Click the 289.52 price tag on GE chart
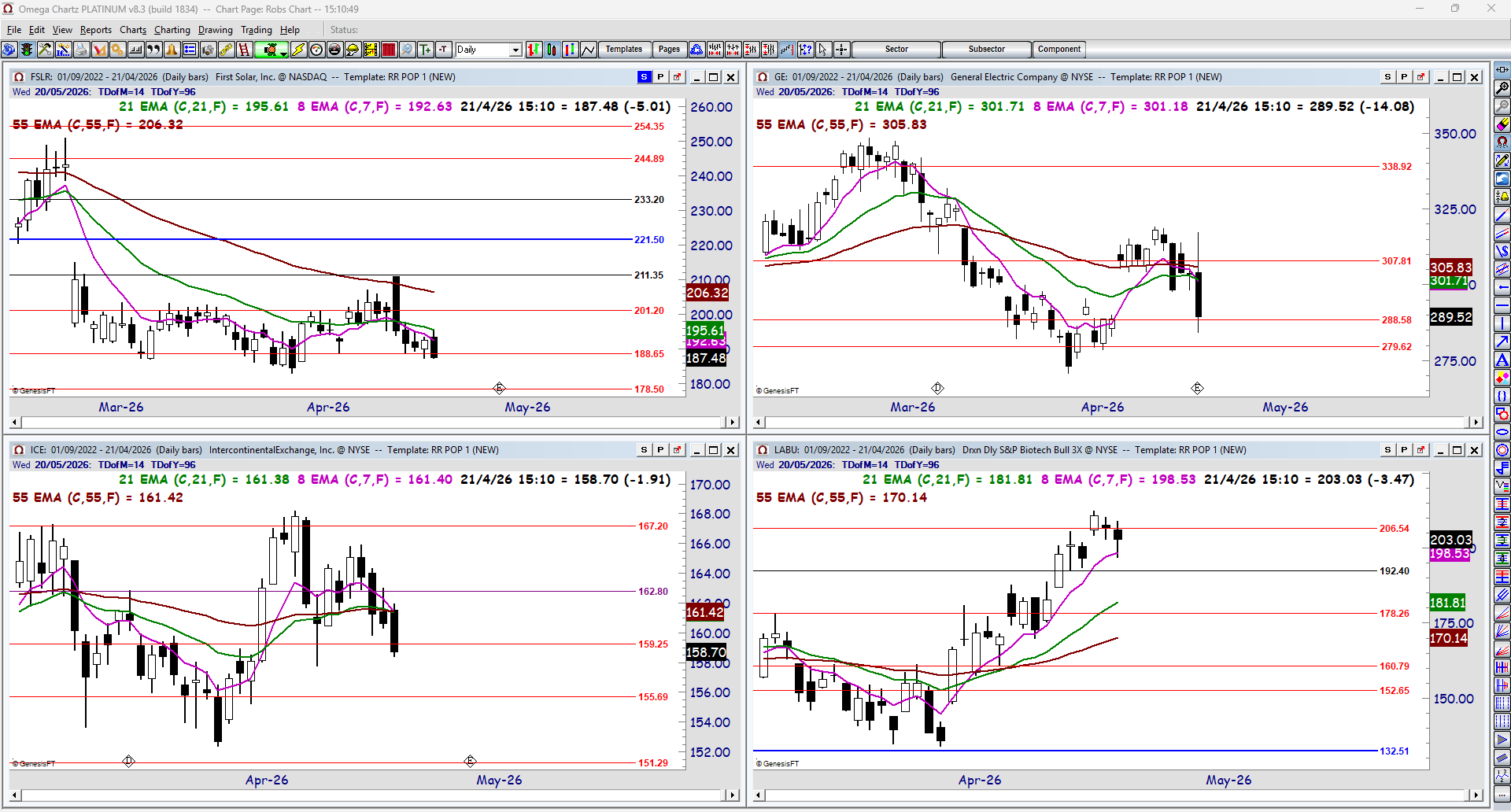This screenshot has height=812, width=1511. 1451,317
